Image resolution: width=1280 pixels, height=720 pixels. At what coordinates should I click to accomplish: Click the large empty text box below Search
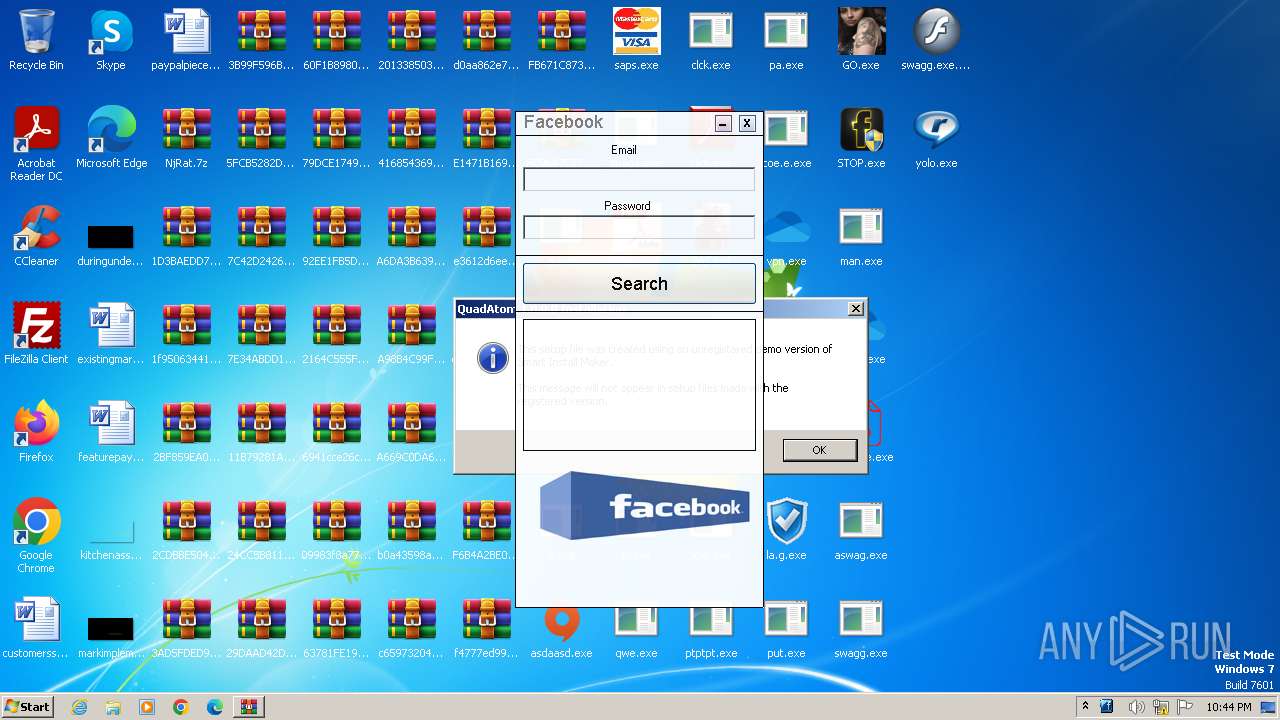[x=639, y=385]
